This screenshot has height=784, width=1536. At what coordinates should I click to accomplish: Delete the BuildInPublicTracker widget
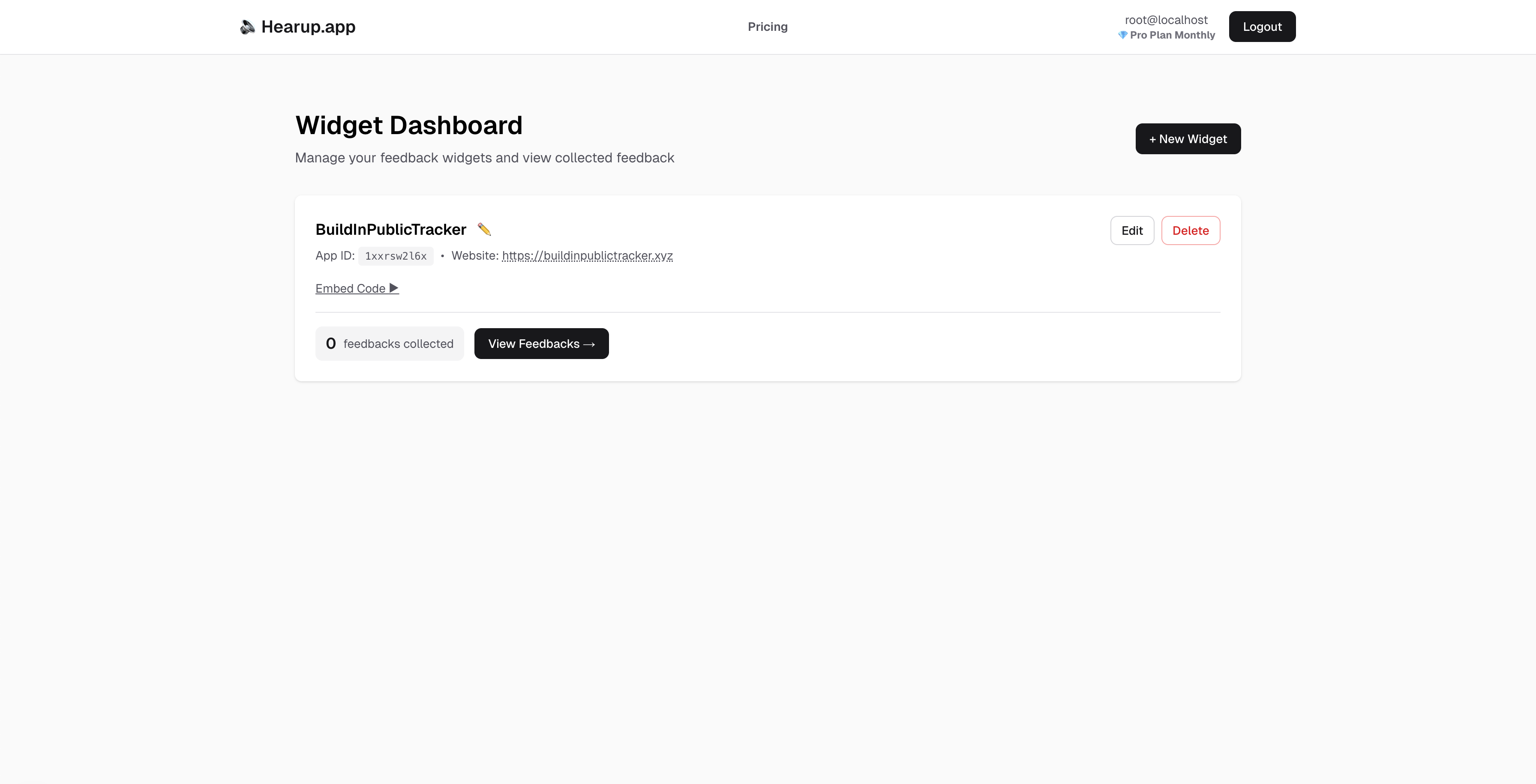(1190, 230)
